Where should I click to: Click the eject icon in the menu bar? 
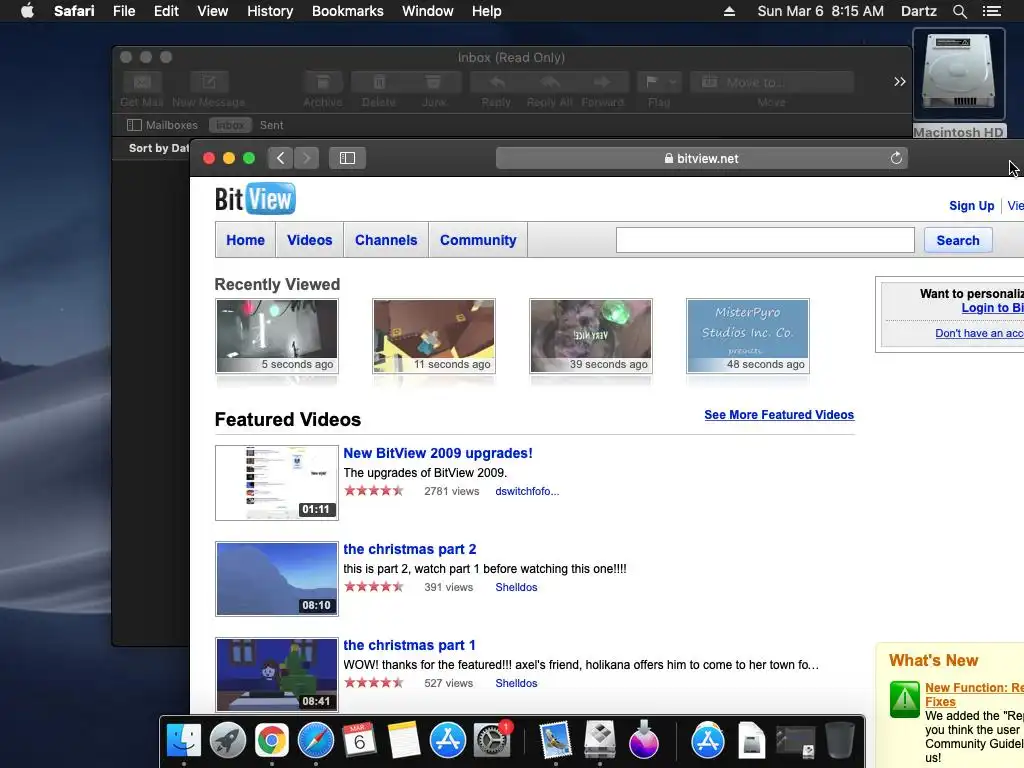click(729, 11)
